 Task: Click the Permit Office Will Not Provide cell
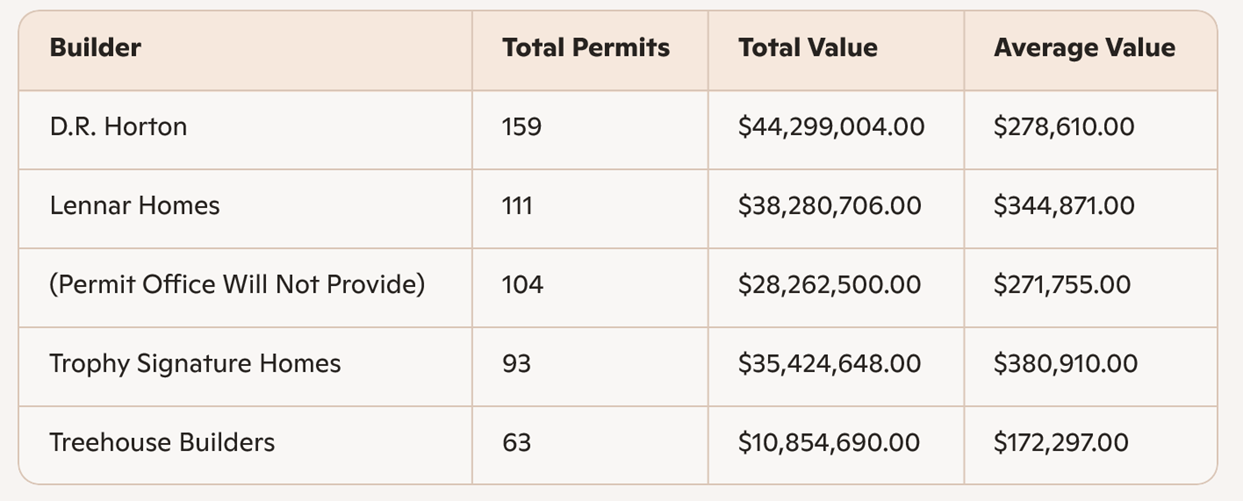237,285
